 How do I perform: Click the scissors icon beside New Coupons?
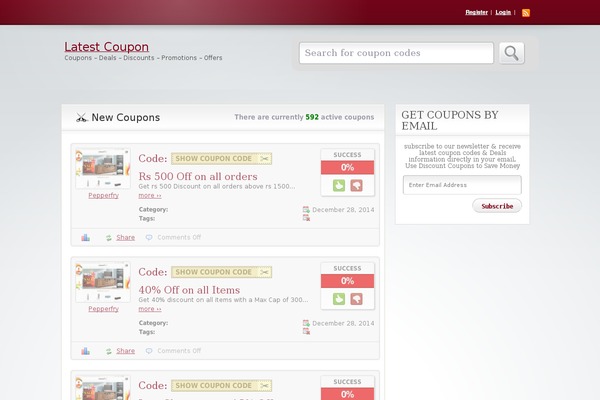coord(81,117)
